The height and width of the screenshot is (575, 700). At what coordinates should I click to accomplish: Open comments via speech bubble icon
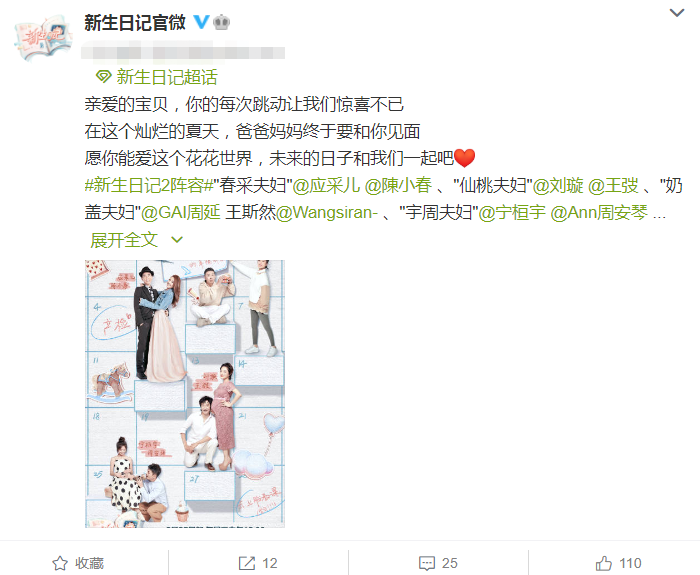coord(427,563)
